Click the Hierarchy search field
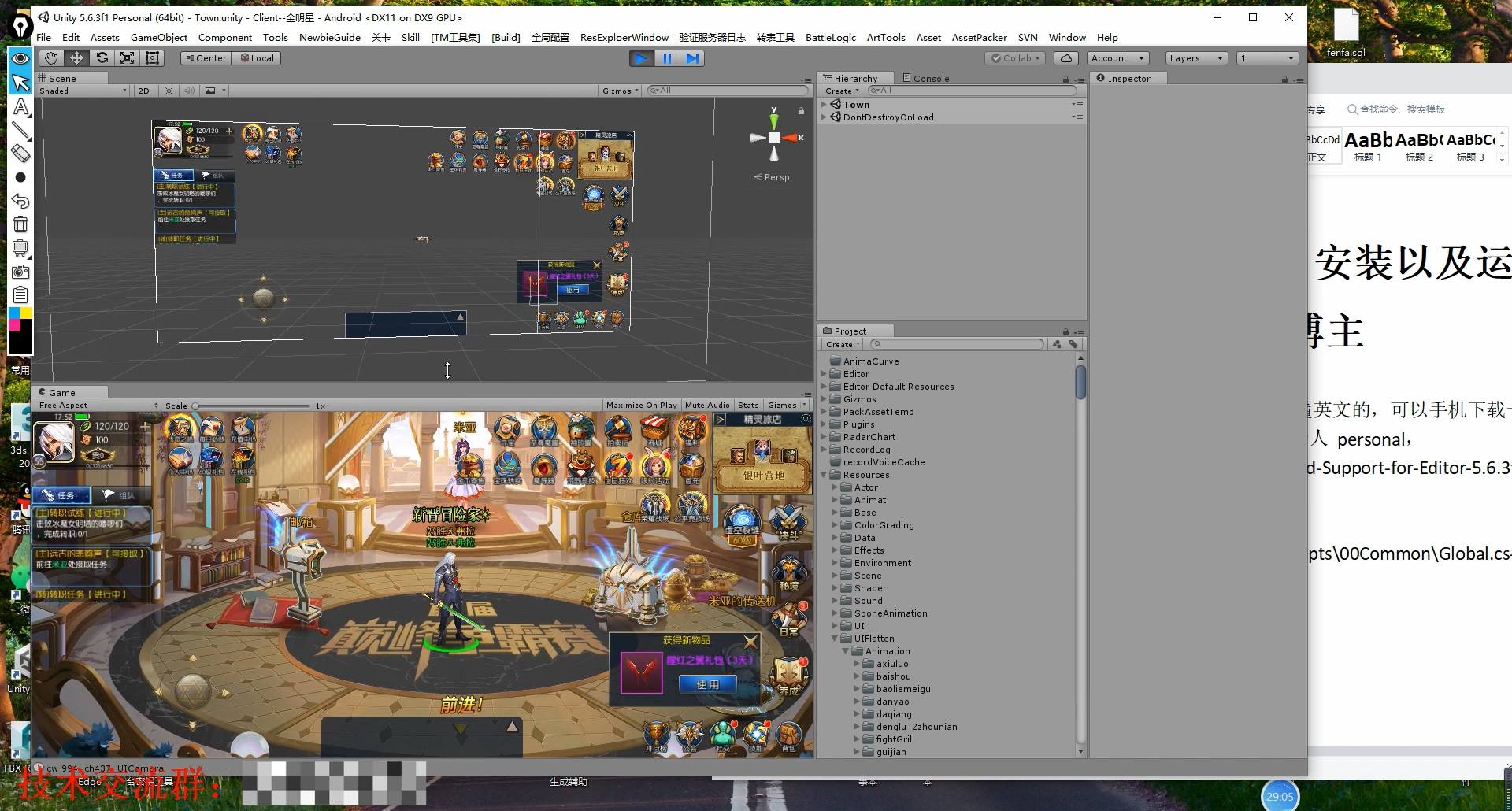The image size is (1512, 811). pyautogui.click(x=972, y=91)
